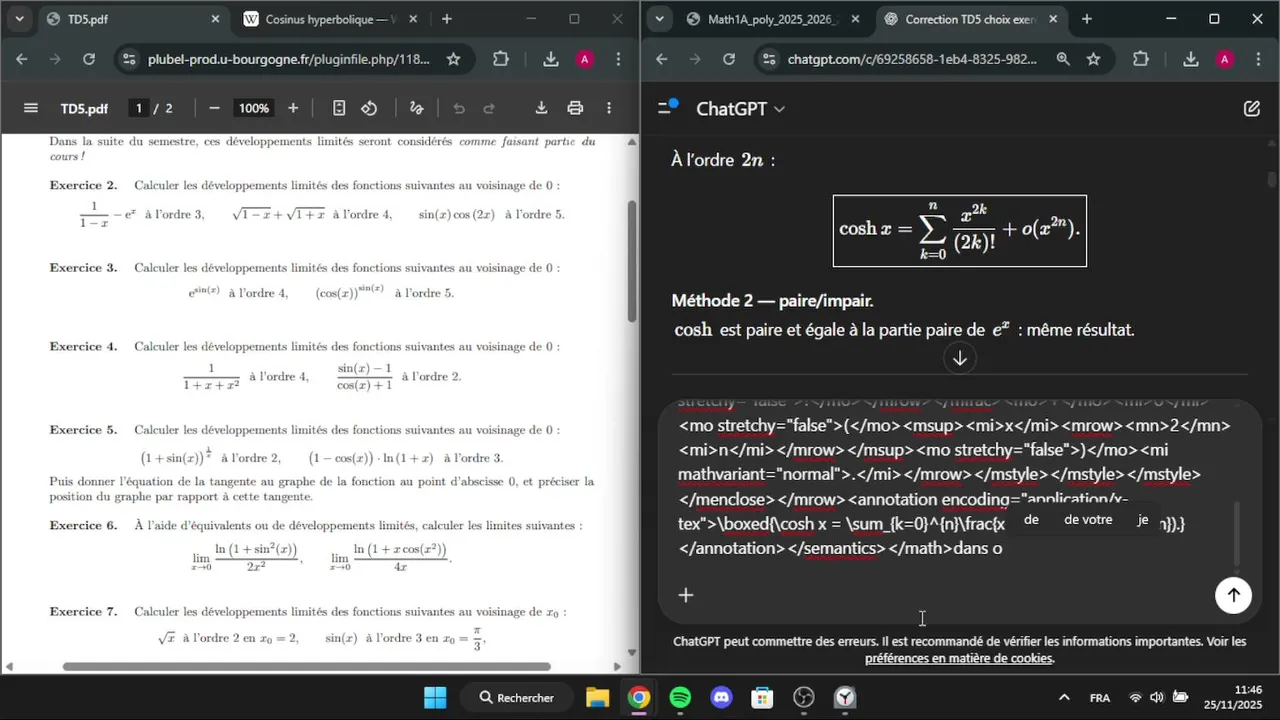Image resolution: width=1280 pixels, height=720 pixels.
Task: Open PDF viewer more actions menu
Action: coord(609,108)
